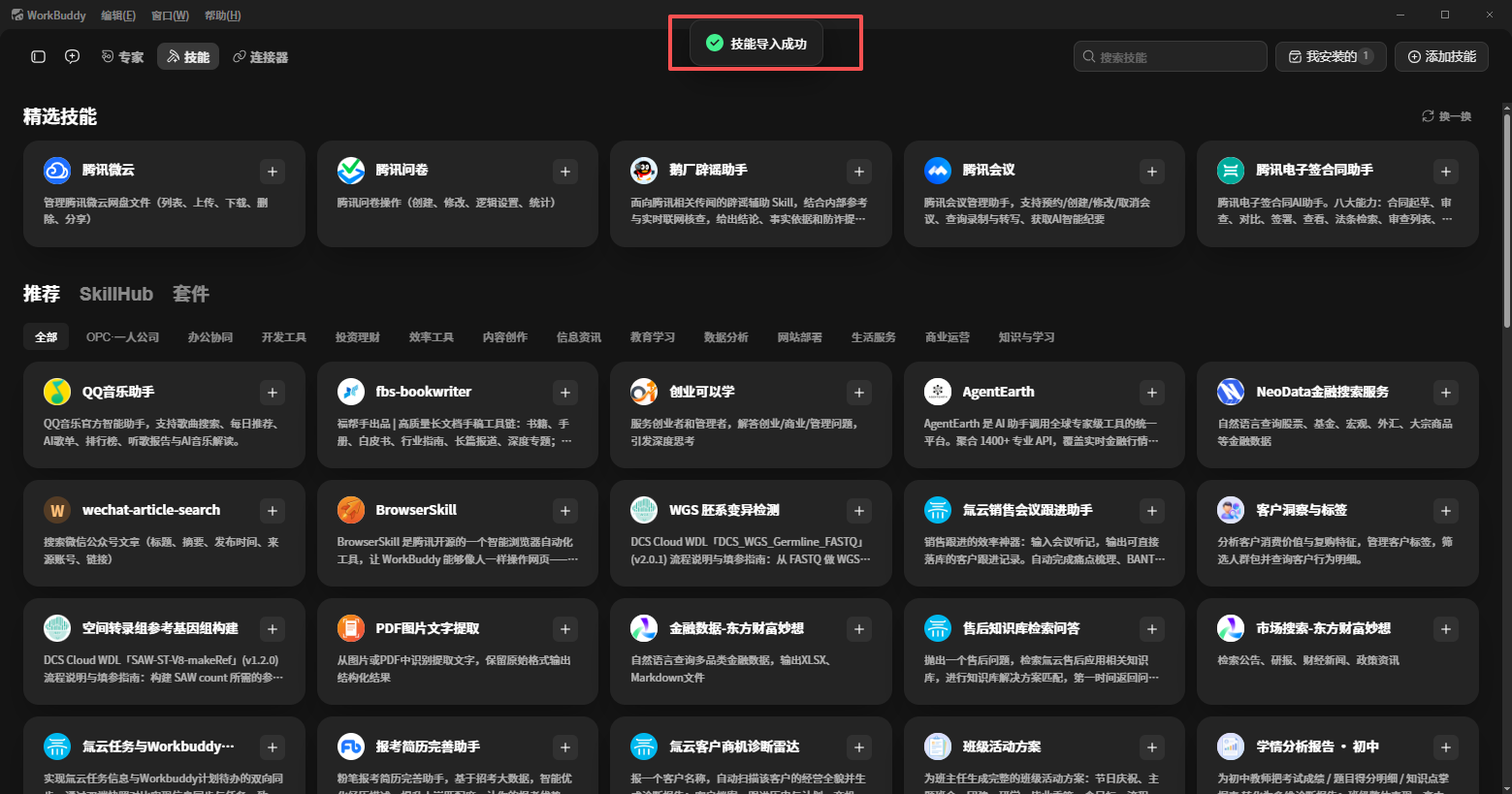Click the 添加技能 button
Screen dimensions: 1512x794
pyautogui.click(x=1441, y=57)
